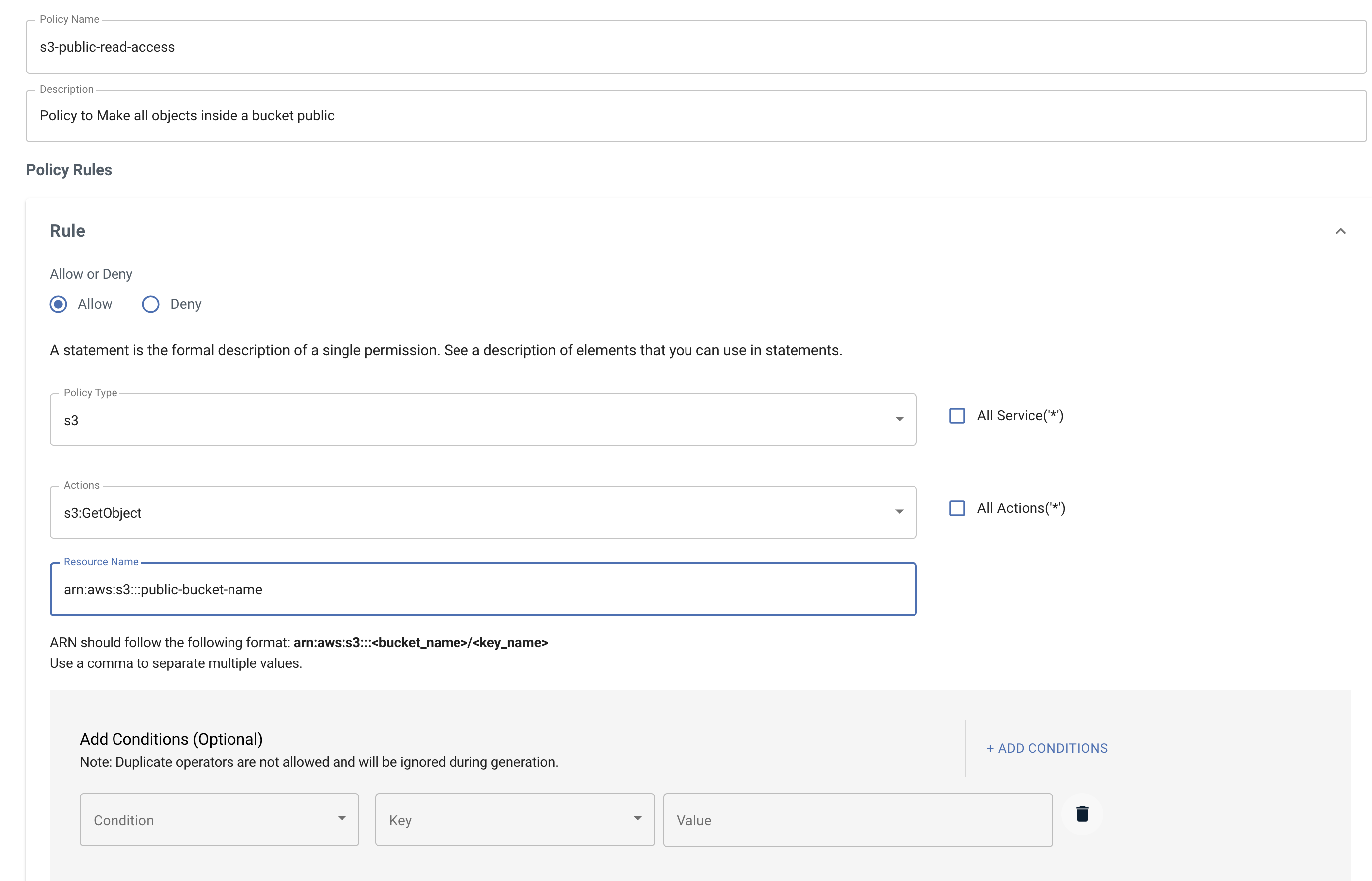
Task: Click the condition Value input field
Action: 858,820
